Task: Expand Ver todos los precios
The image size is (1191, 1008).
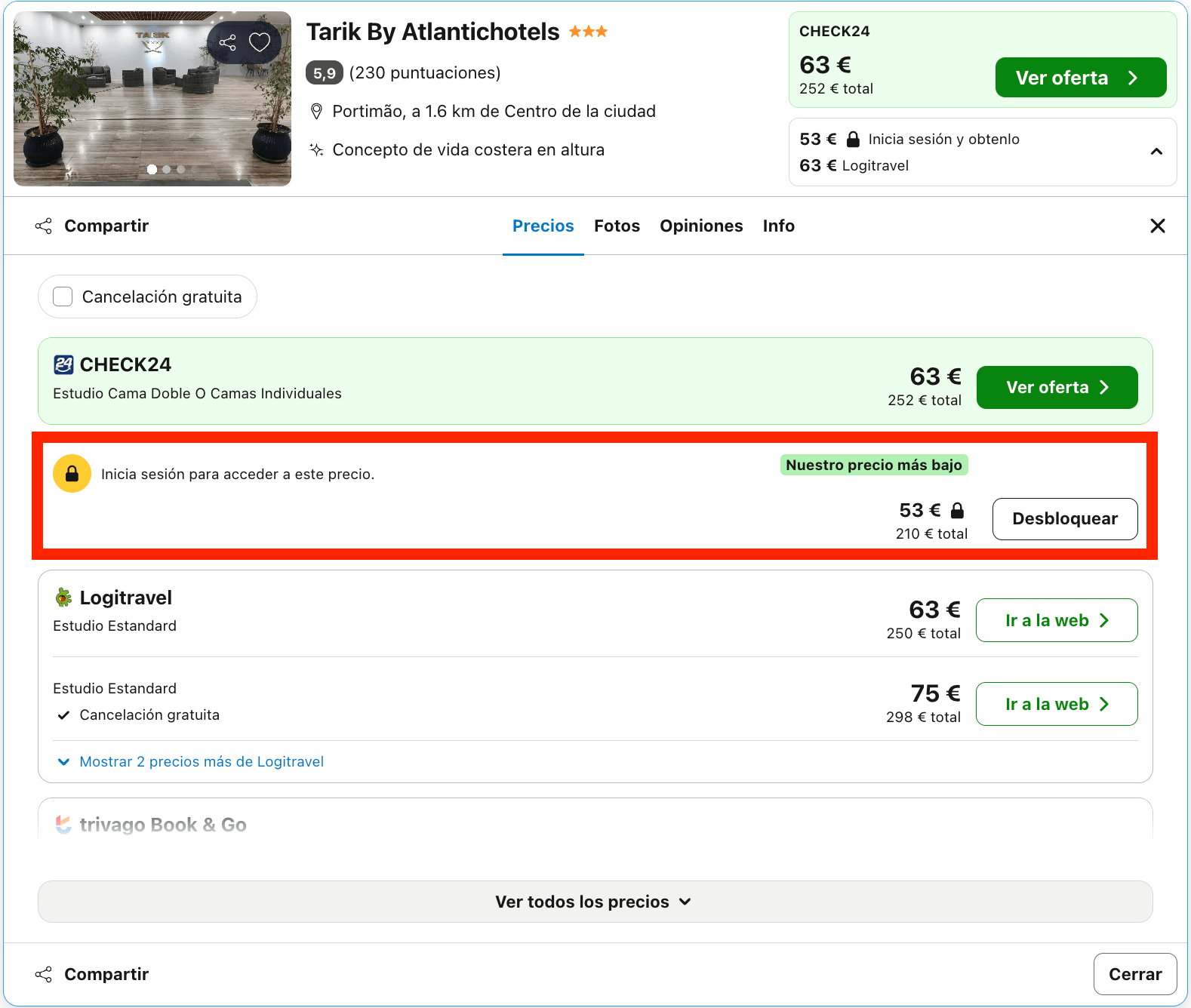Action: tap(595, 902)
